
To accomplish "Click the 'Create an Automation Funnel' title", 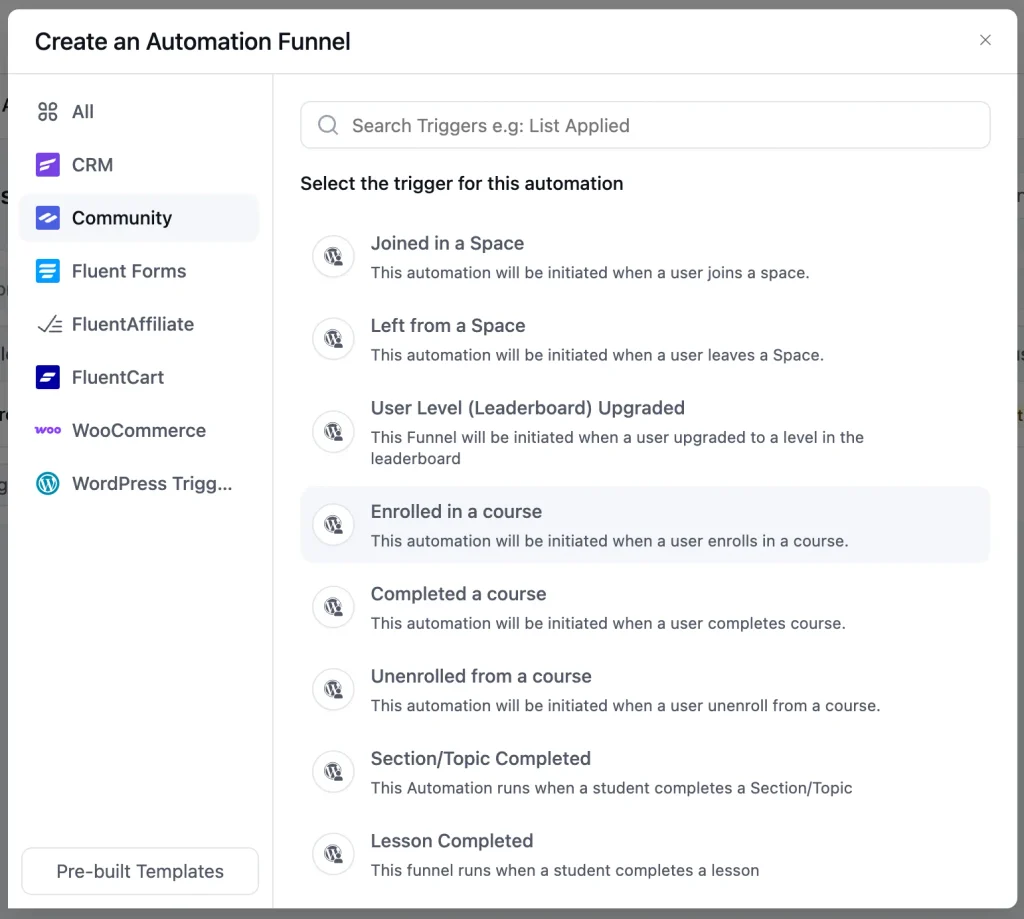I will [193, 41].
